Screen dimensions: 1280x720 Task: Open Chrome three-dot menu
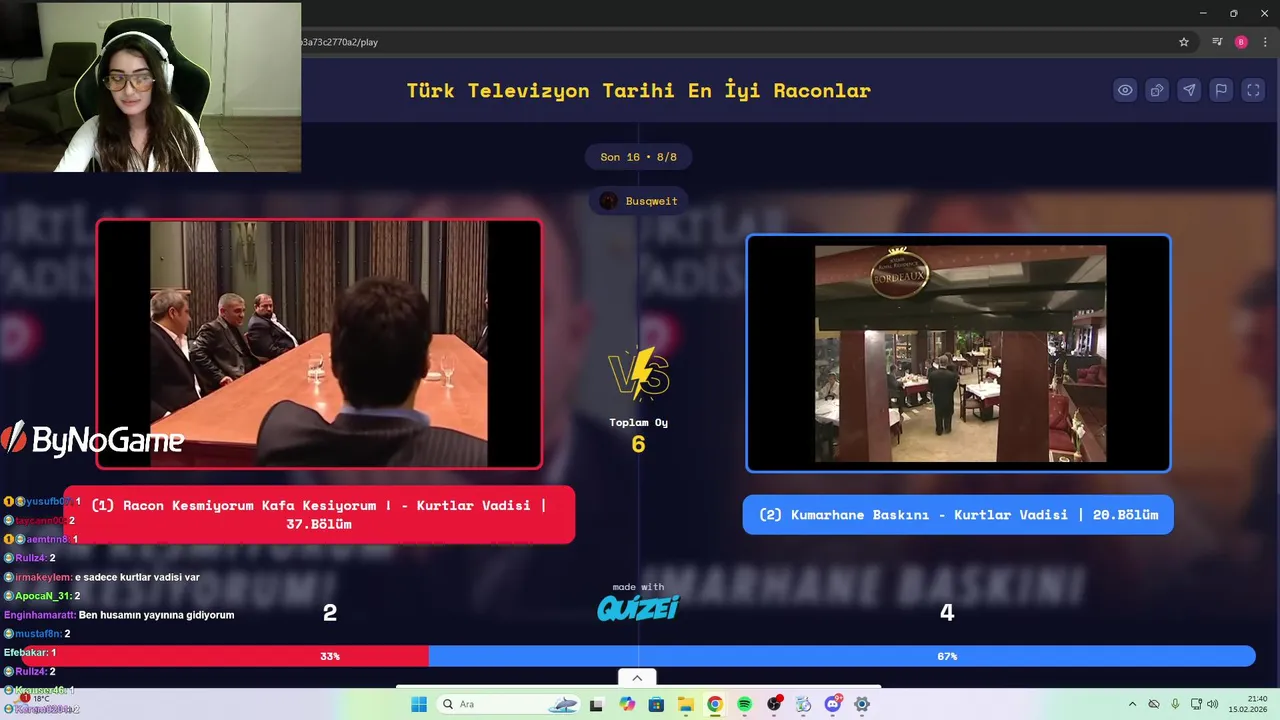1265,42
